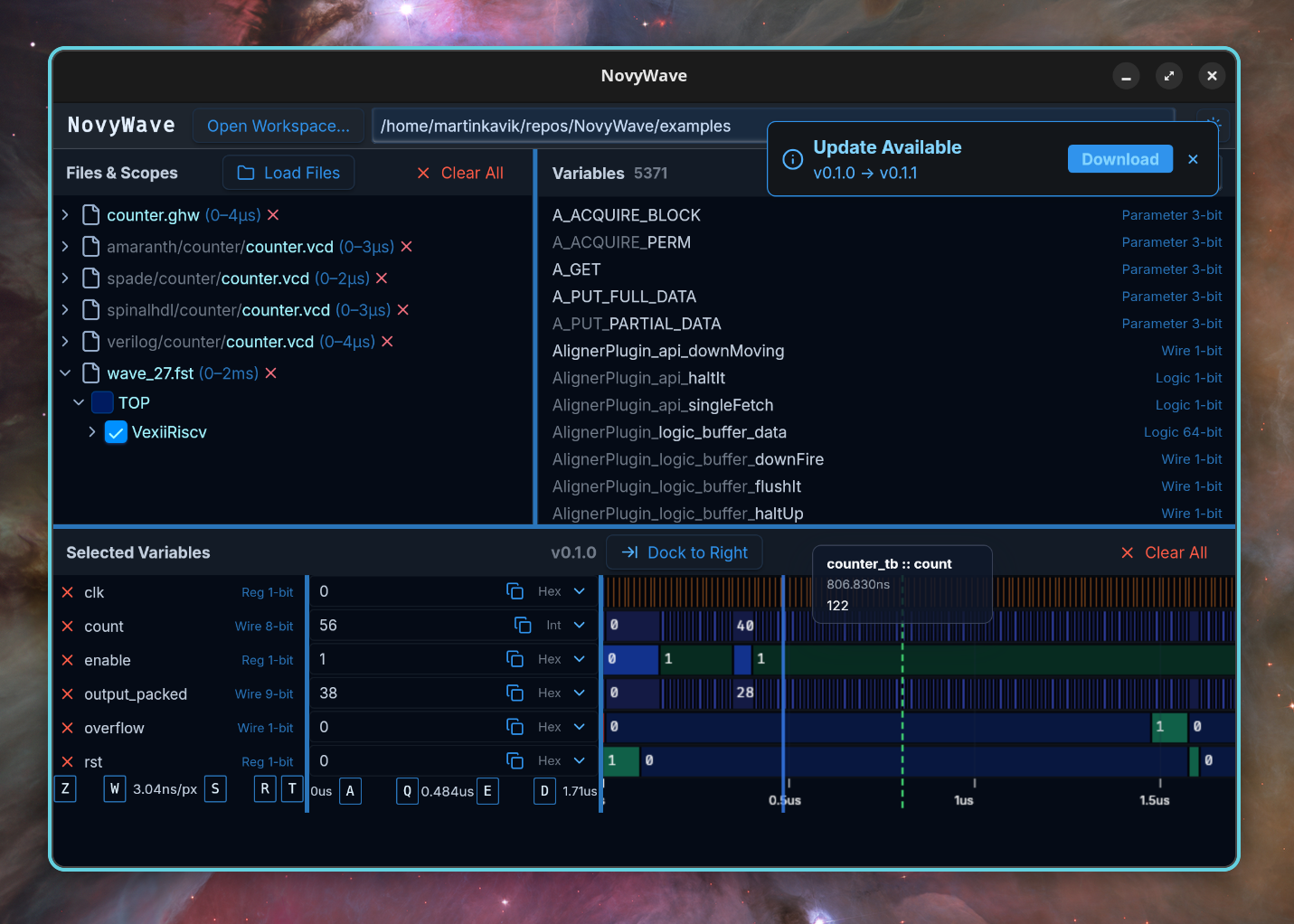The height and width of the screenshot is (924, 1294).
Task: Open the Int format dropdown for count
Action: tap(580, 625)
